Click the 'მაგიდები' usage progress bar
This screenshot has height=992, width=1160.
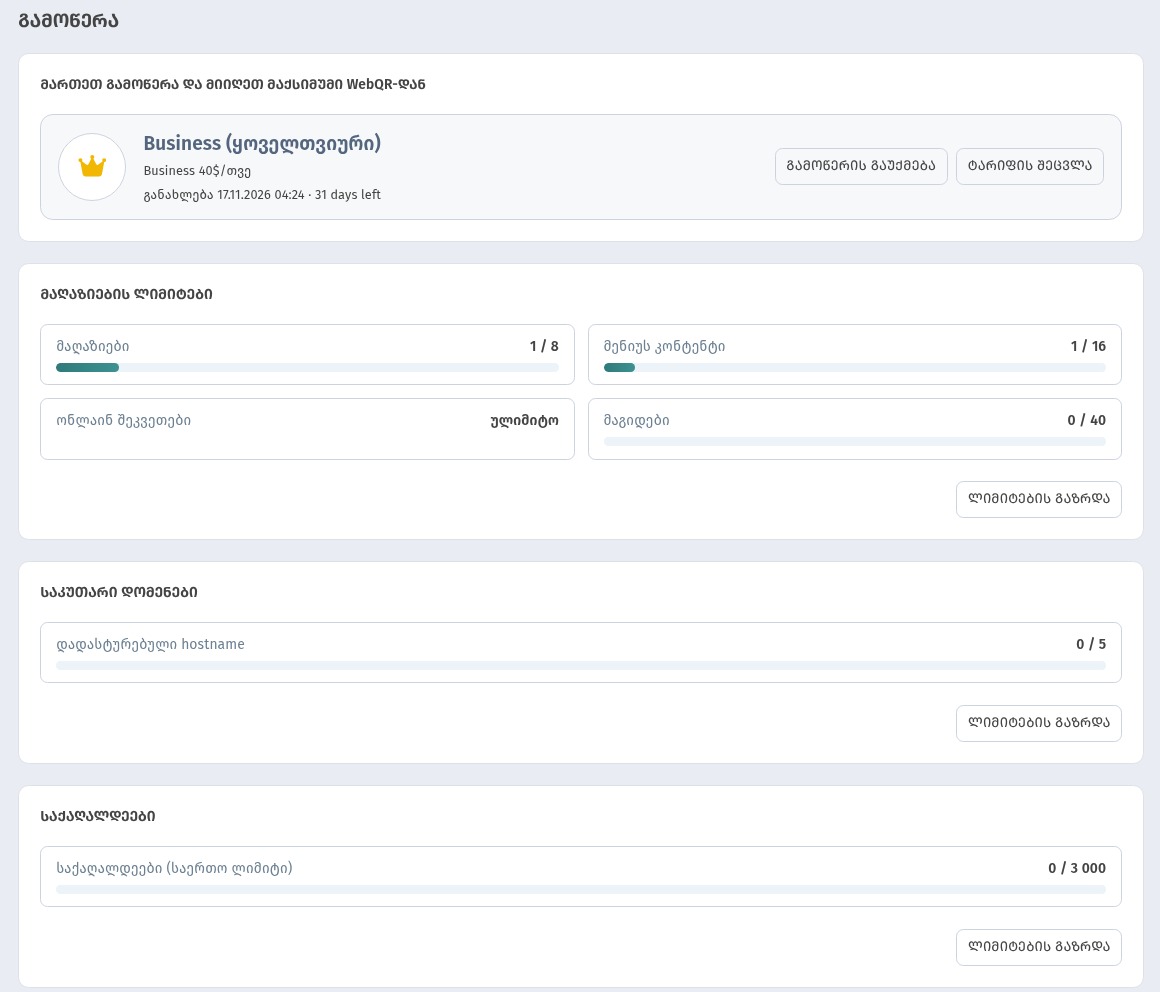click(854, 442)
